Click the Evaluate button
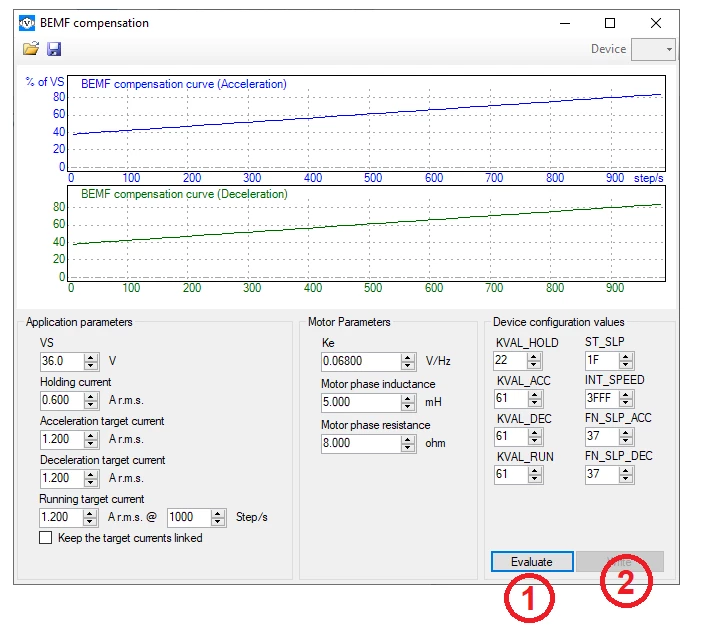 [532, 562]
